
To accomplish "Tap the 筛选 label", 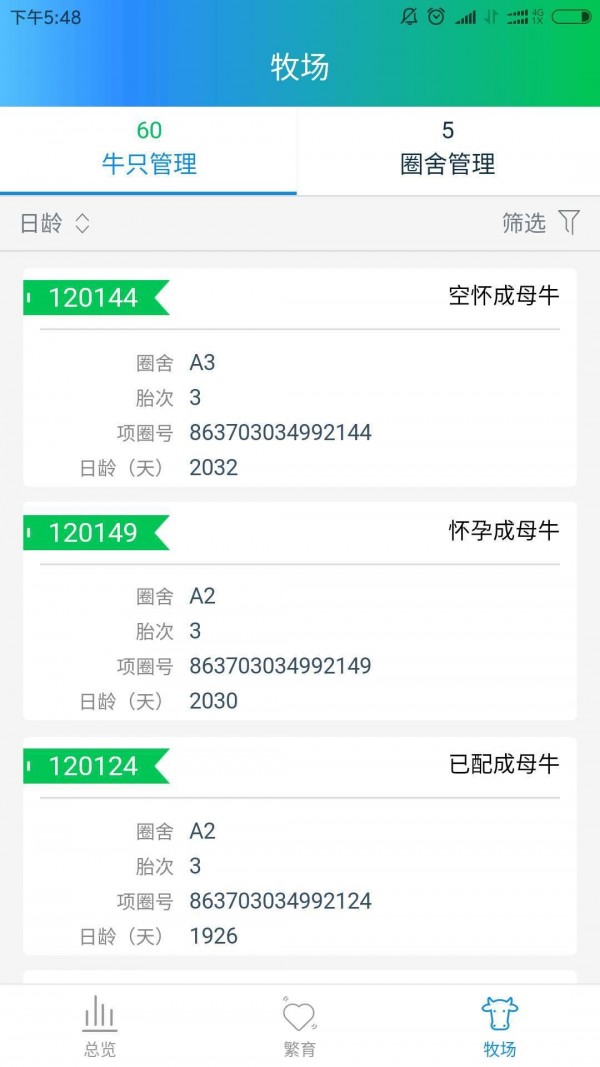I will tap(523, 223).
